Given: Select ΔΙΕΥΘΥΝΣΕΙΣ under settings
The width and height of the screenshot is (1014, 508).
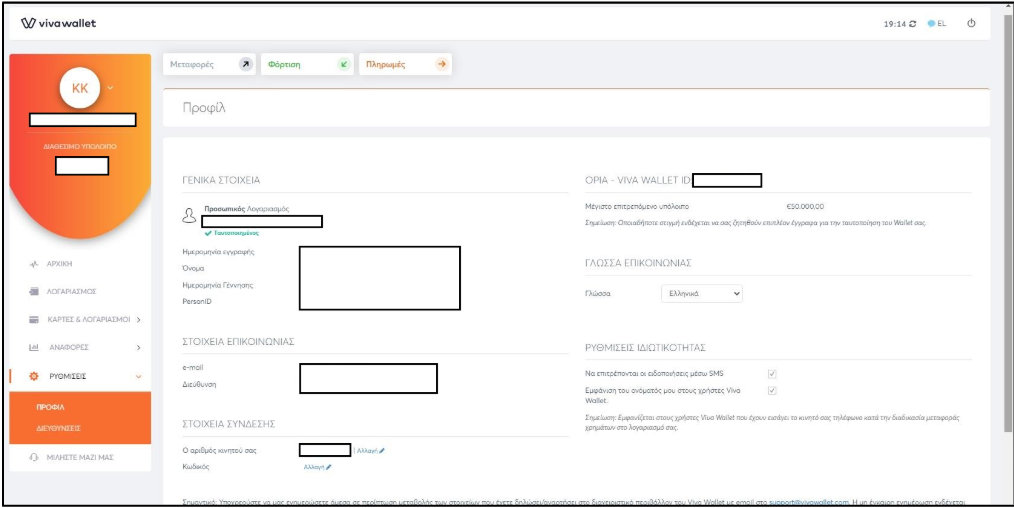Looking at the screenshot, I should pyautogui.click(x=59, y=427).
